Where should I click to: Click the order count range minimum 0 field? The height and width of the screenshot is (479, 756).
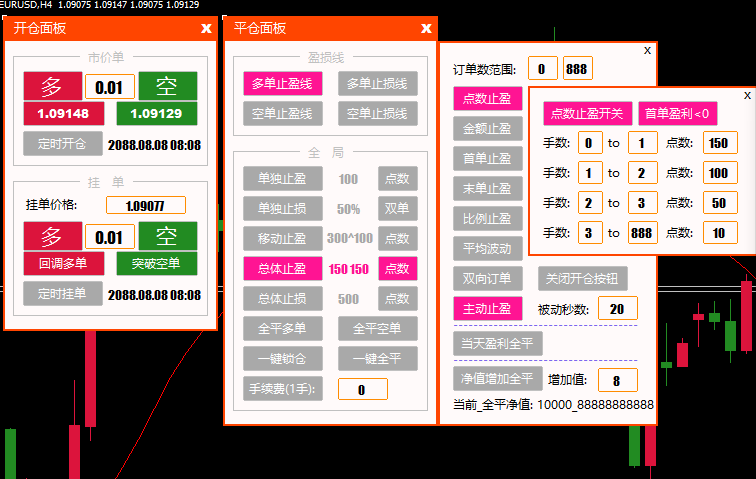542,68
